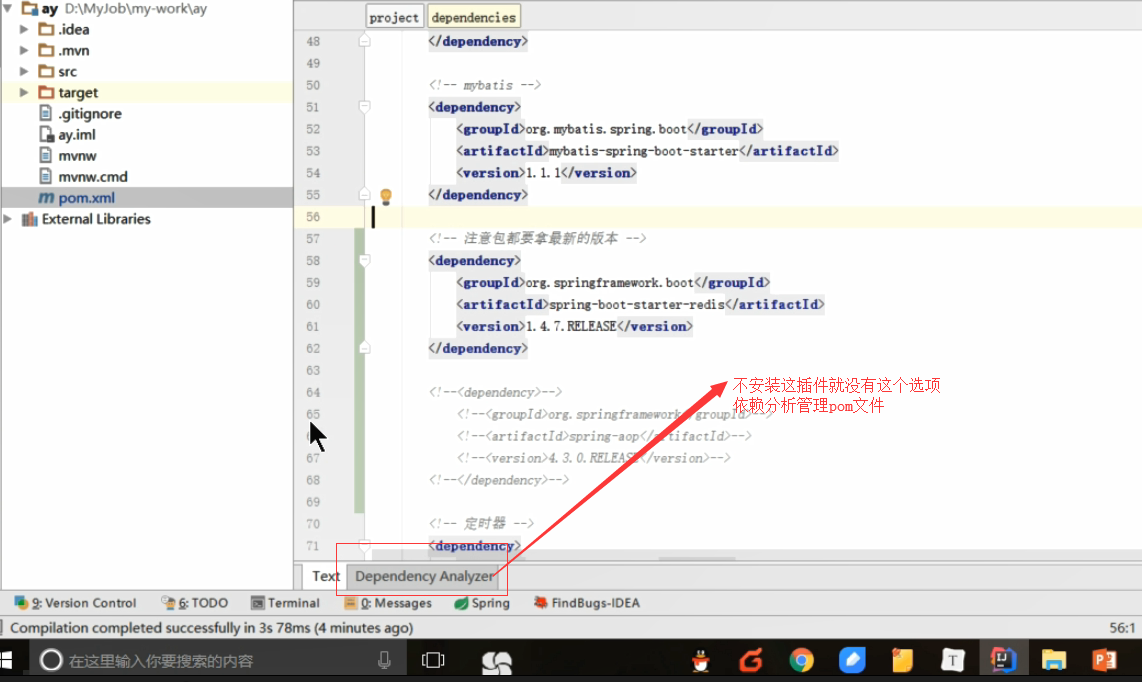The image size is (1142, 682).
Task: Select the ay.iml file
Action: 76,135
